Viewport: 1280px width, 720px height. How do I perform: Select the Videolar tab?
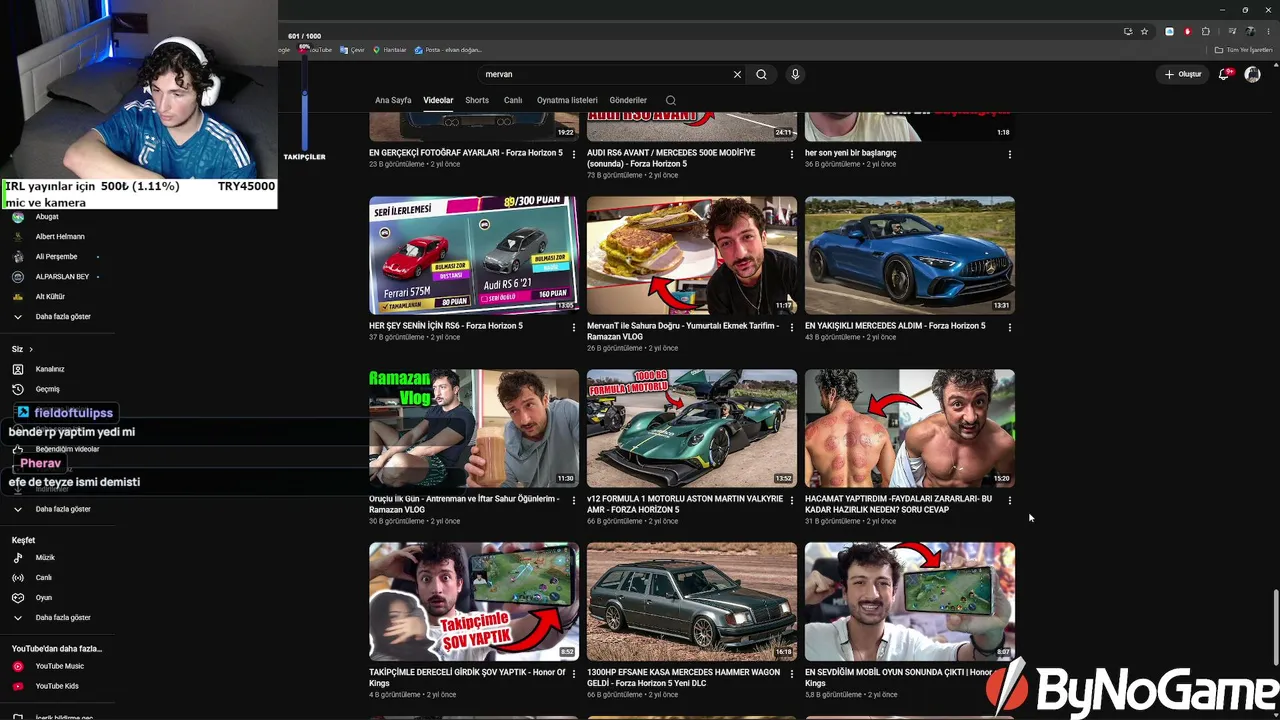click(x=438, y=100)
